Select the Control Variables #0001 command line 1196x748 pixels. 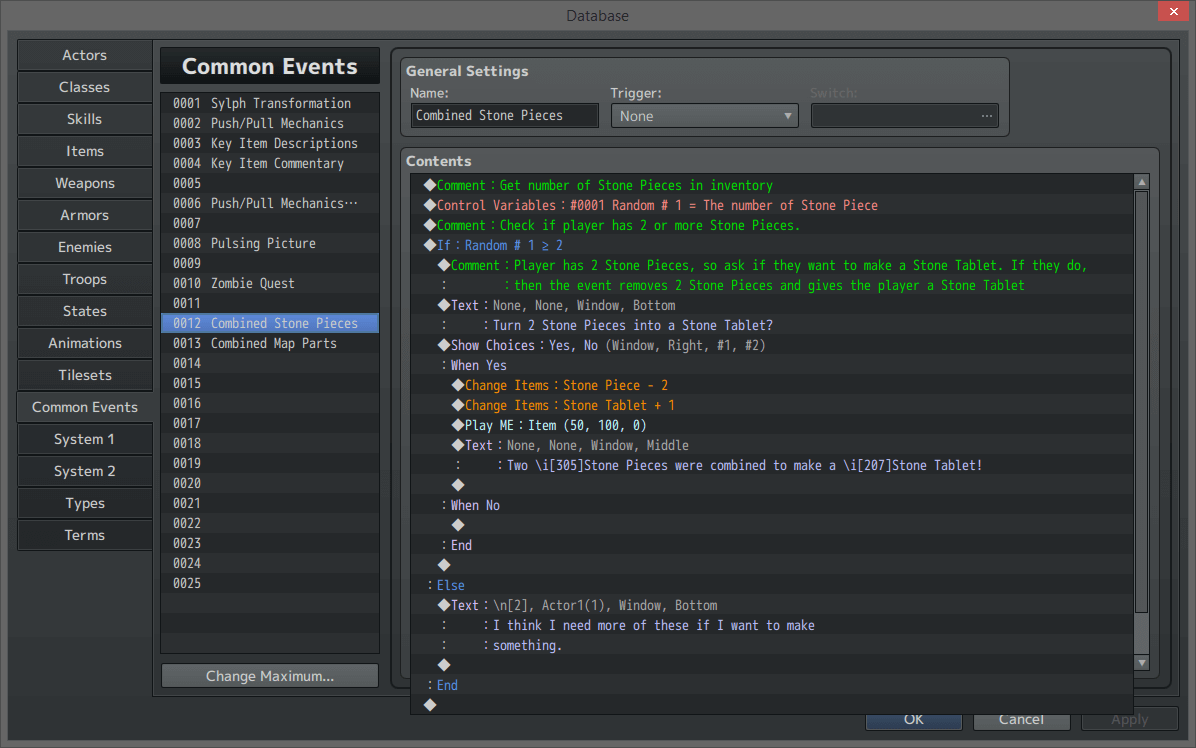click(772, 205)
